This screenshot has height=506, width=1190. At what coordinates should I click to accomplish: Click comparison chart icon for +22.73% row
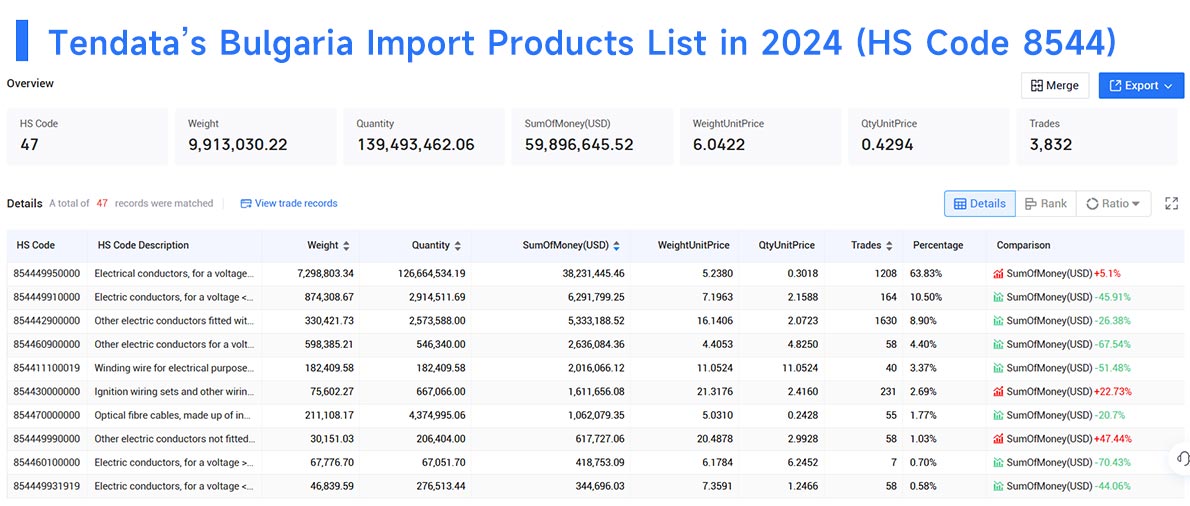coord(998,391)
